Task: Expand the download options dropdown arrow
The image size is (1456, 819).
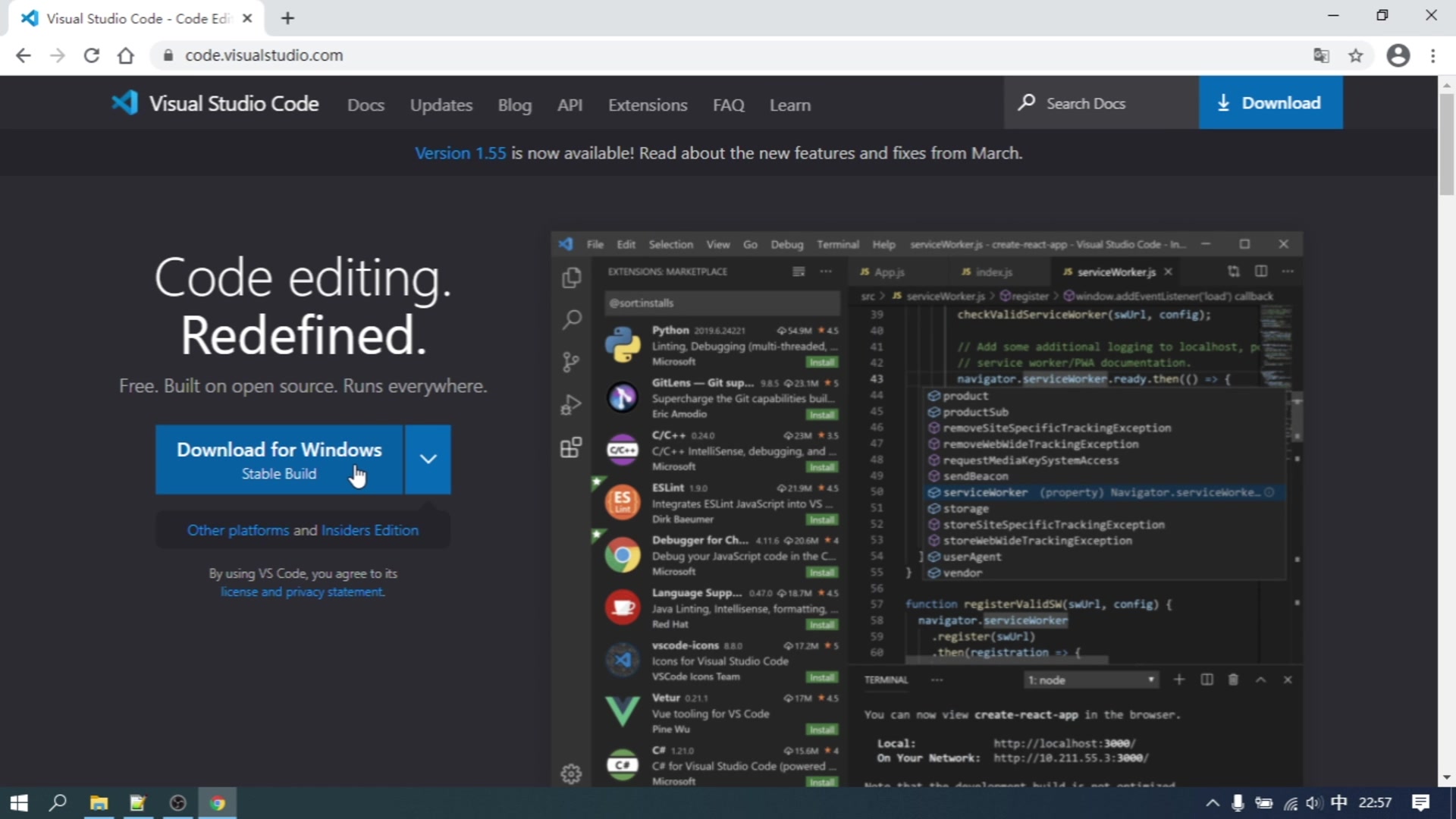Action: [x=428, y=460]
